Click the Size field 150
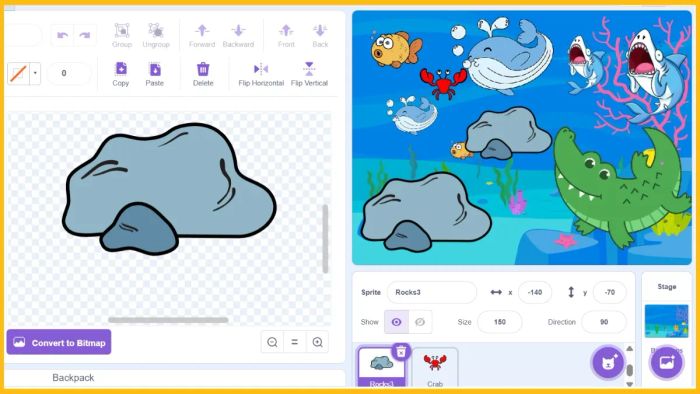Viewport: 700px width, 394px height. pos(500,322)
